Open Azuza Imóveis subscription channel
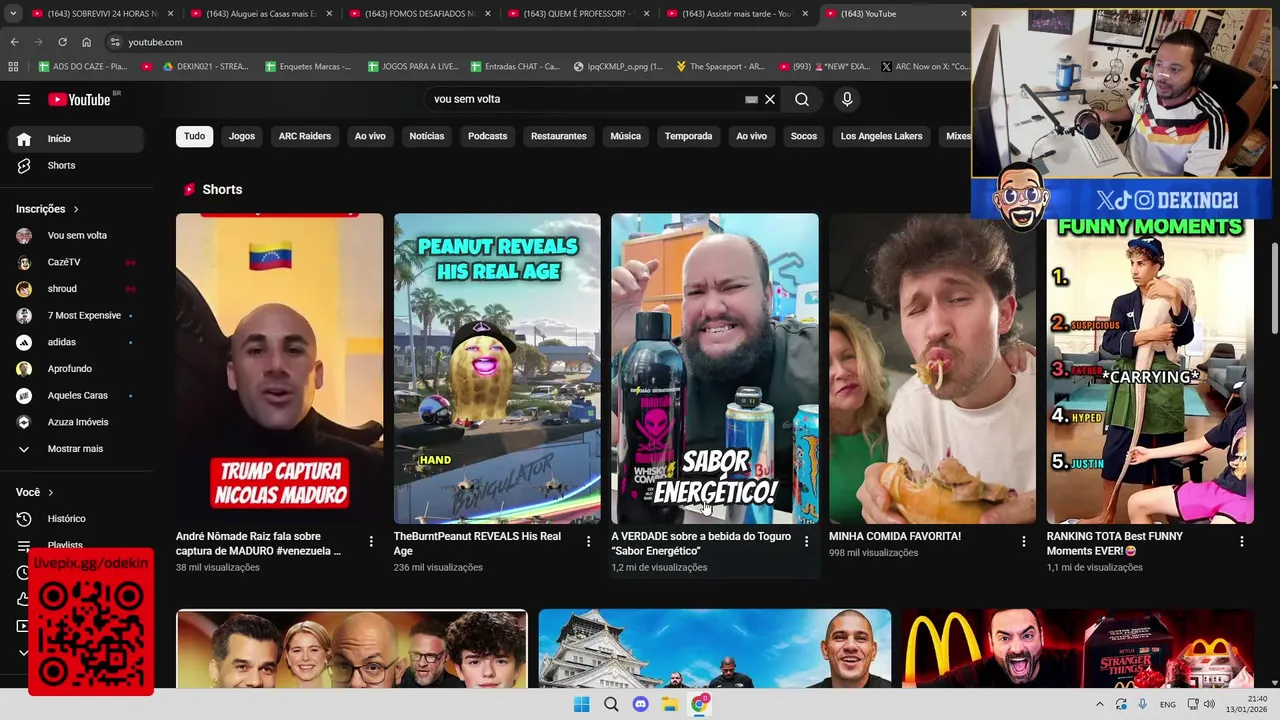The image size is (1280, 720). point(76,422)
